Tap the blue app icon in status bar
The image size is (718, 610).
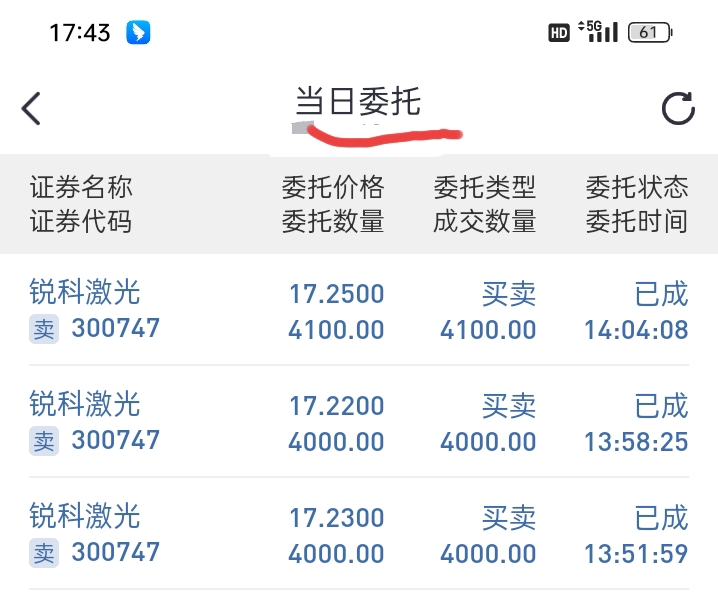click(x=138, y=33)
